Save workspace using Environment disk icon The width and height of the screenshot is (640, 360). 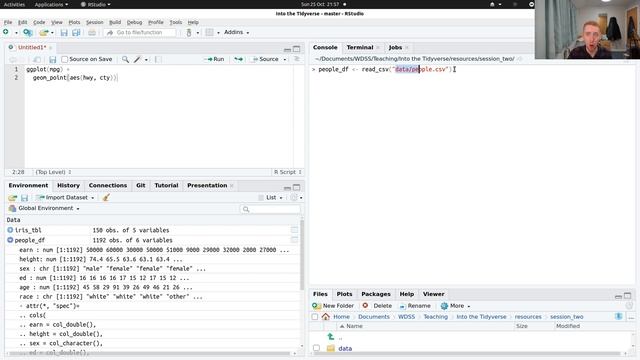coord(24,198)
